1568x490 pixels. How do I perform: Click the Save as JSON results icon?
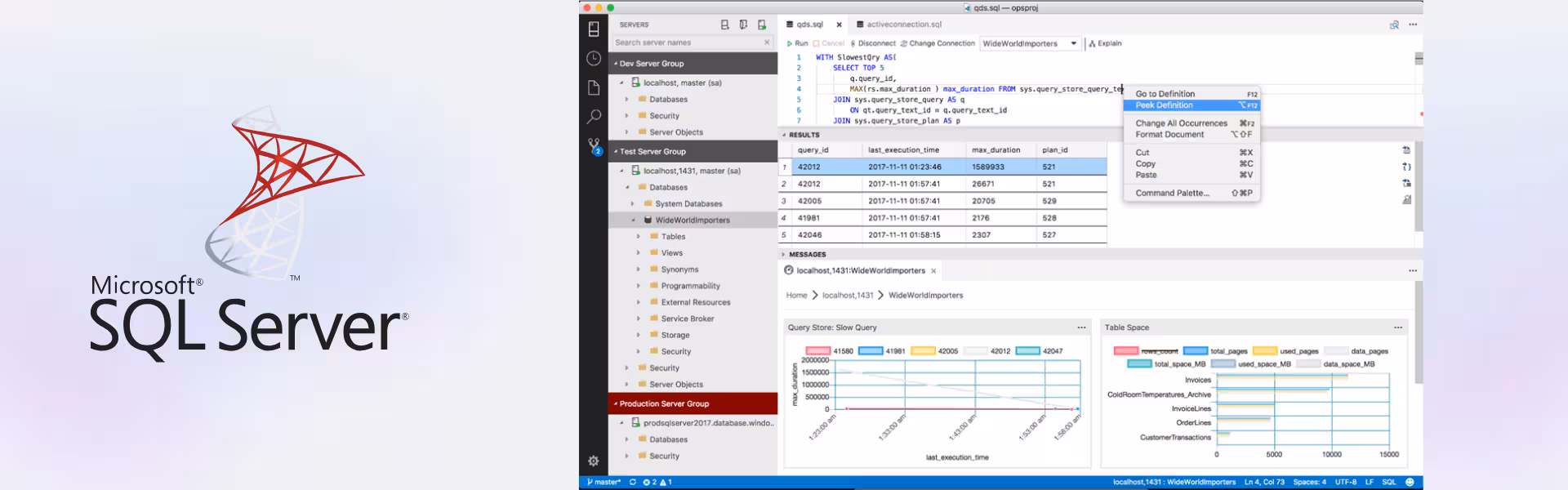coord(1406,167)
